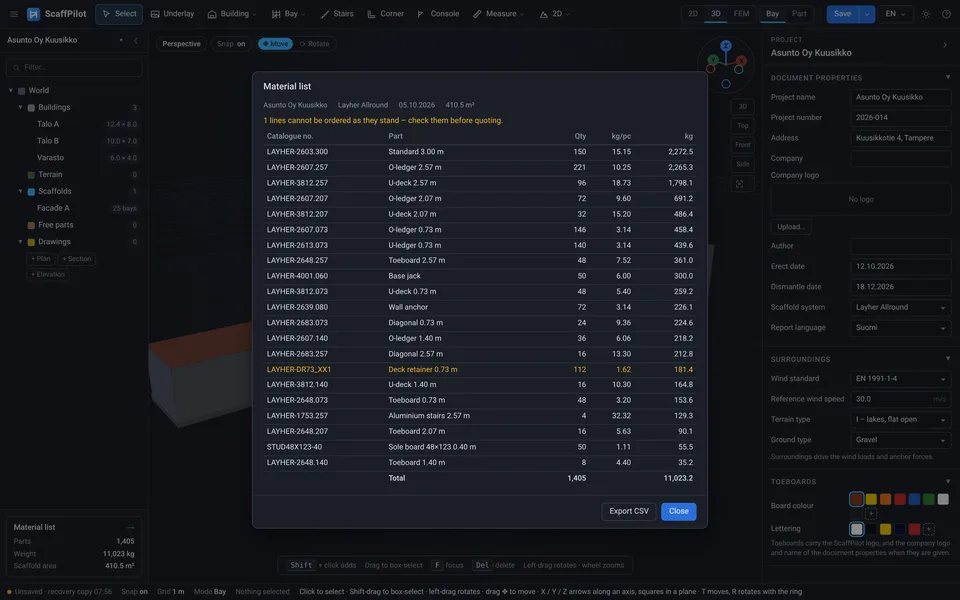Open the Measure tool dropdown
This screenshot has height=600, width=960.
coord(498,14)
